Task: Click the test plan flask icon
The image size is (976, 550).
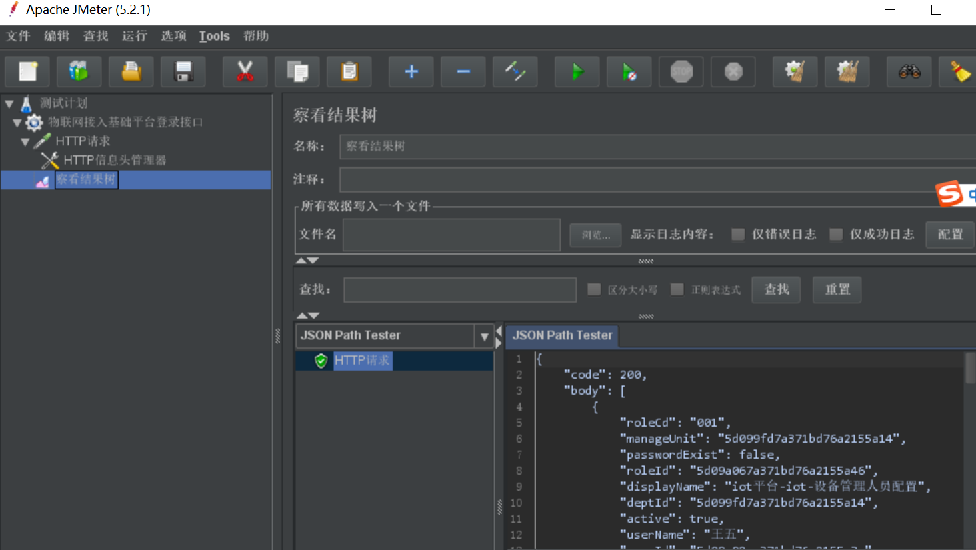Action: (x=26, y=103)
